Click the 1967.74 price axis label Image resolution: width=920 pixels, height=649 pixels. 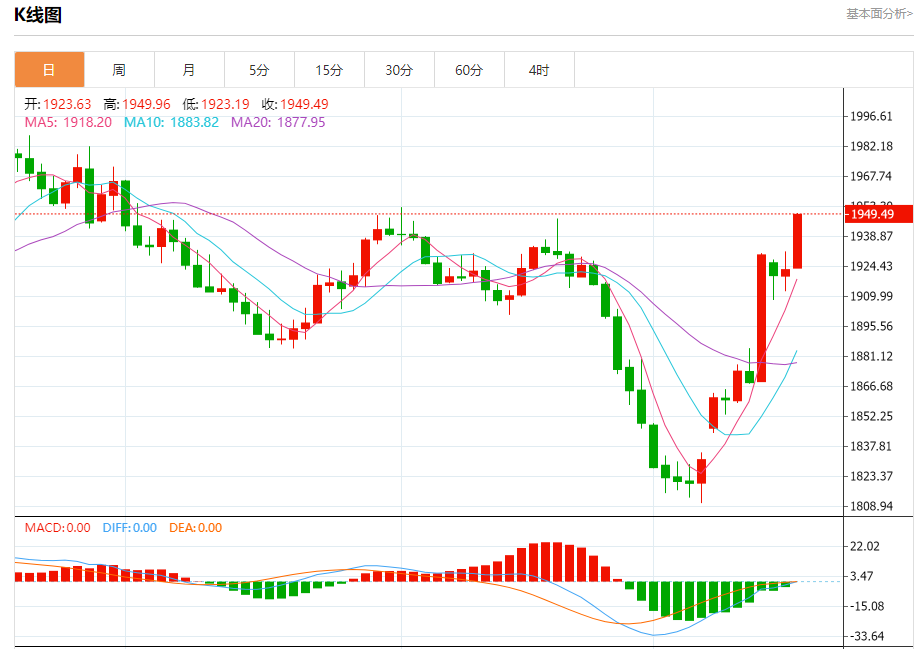click(871, 176)
